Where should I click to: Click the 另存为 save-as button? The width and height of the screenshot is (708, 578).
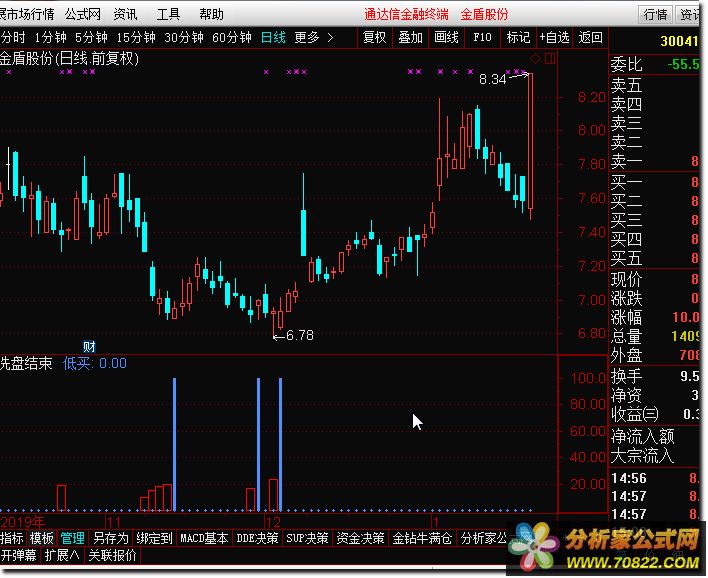point(111,538)
